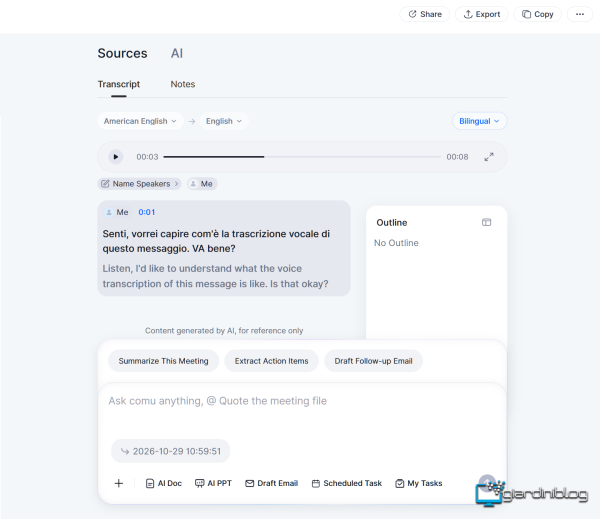Click the Me speaker label in transcript block
600x519 pixels.
click(x=117, y=212)
